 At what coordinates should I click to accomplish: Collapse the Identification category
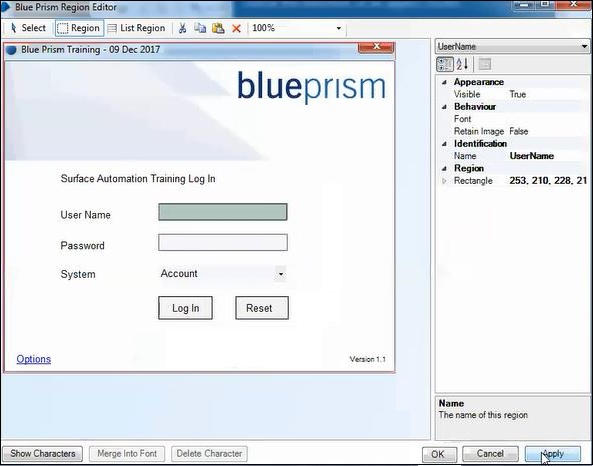click(444, 144)
